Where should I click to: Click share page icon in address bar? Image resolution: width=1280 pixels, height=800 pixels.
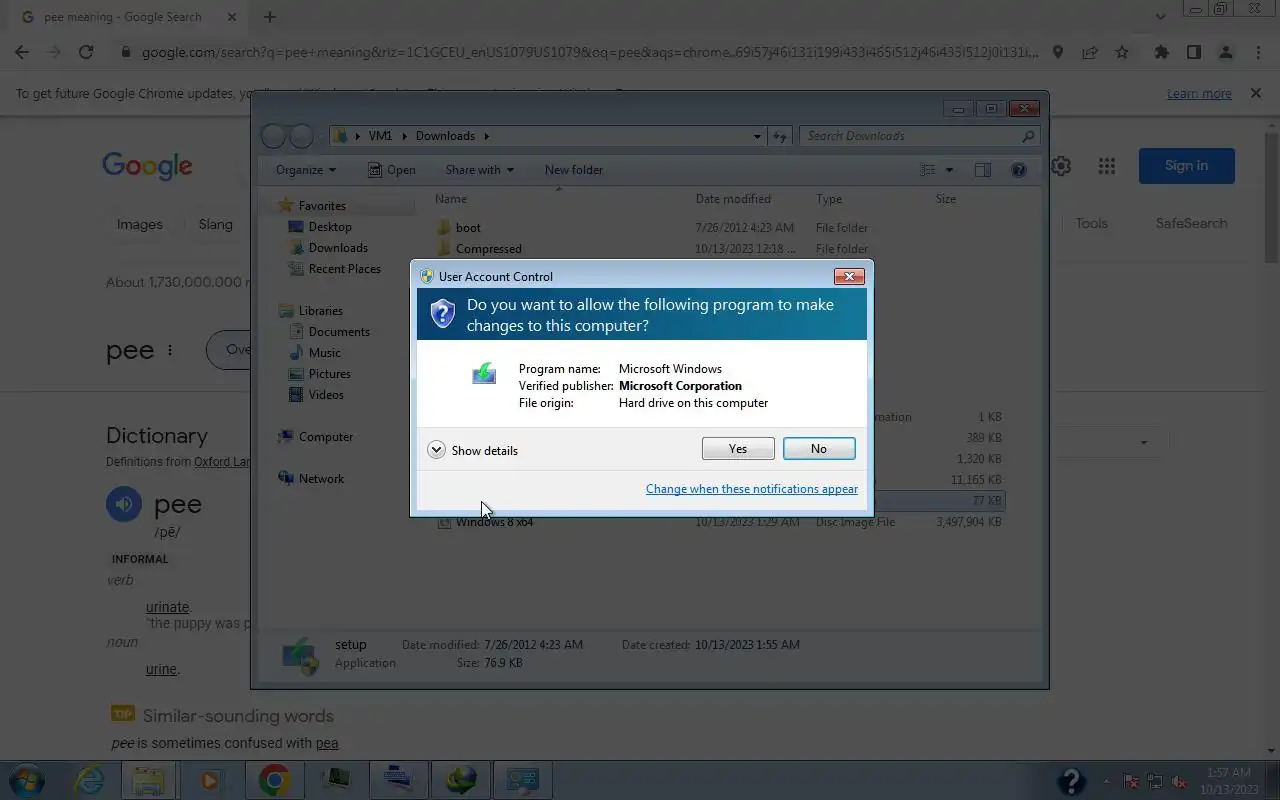1090,52
